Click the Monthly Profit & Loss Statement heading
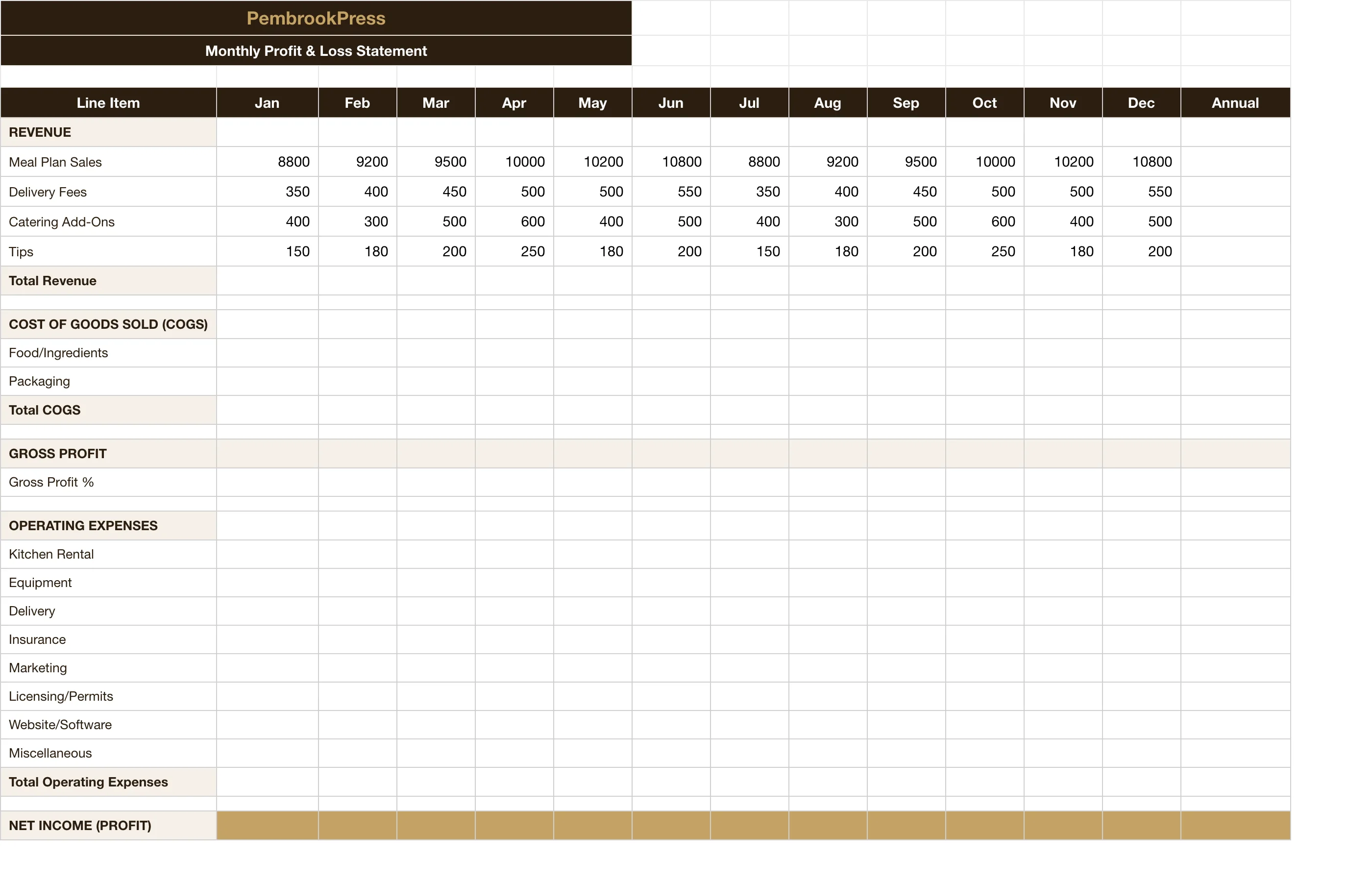Screen dimensions: 1372x882 pos(316,51)
